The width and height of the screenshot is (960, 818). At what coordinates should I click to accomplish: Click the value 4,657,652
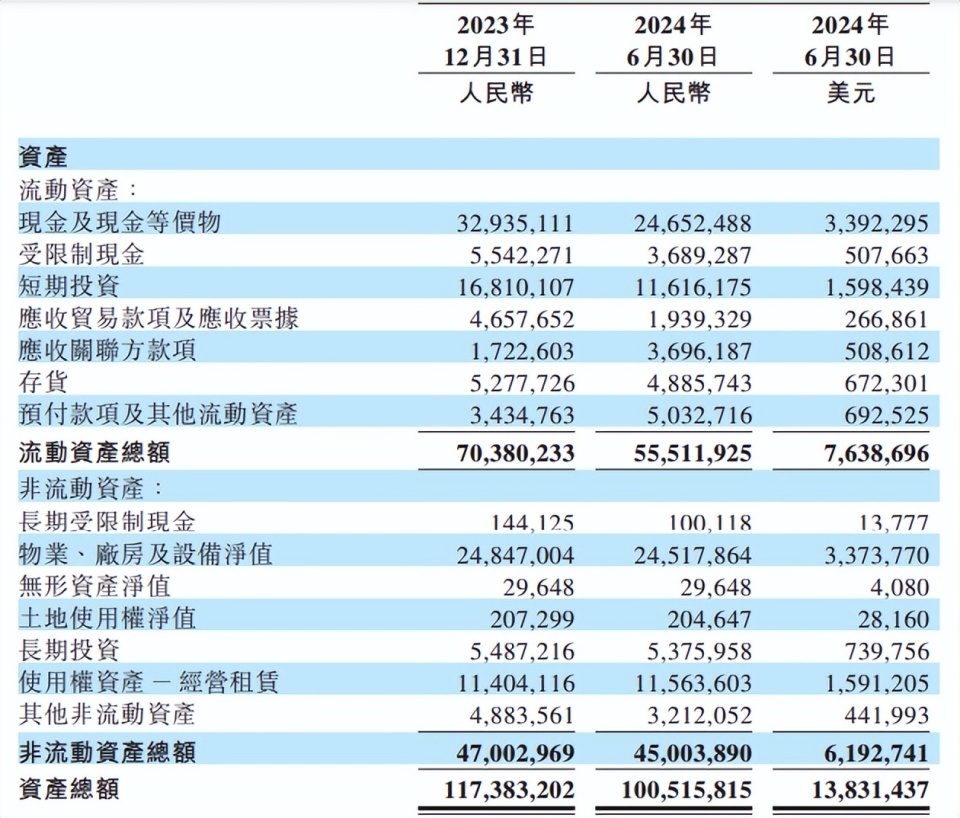[522, 320]
